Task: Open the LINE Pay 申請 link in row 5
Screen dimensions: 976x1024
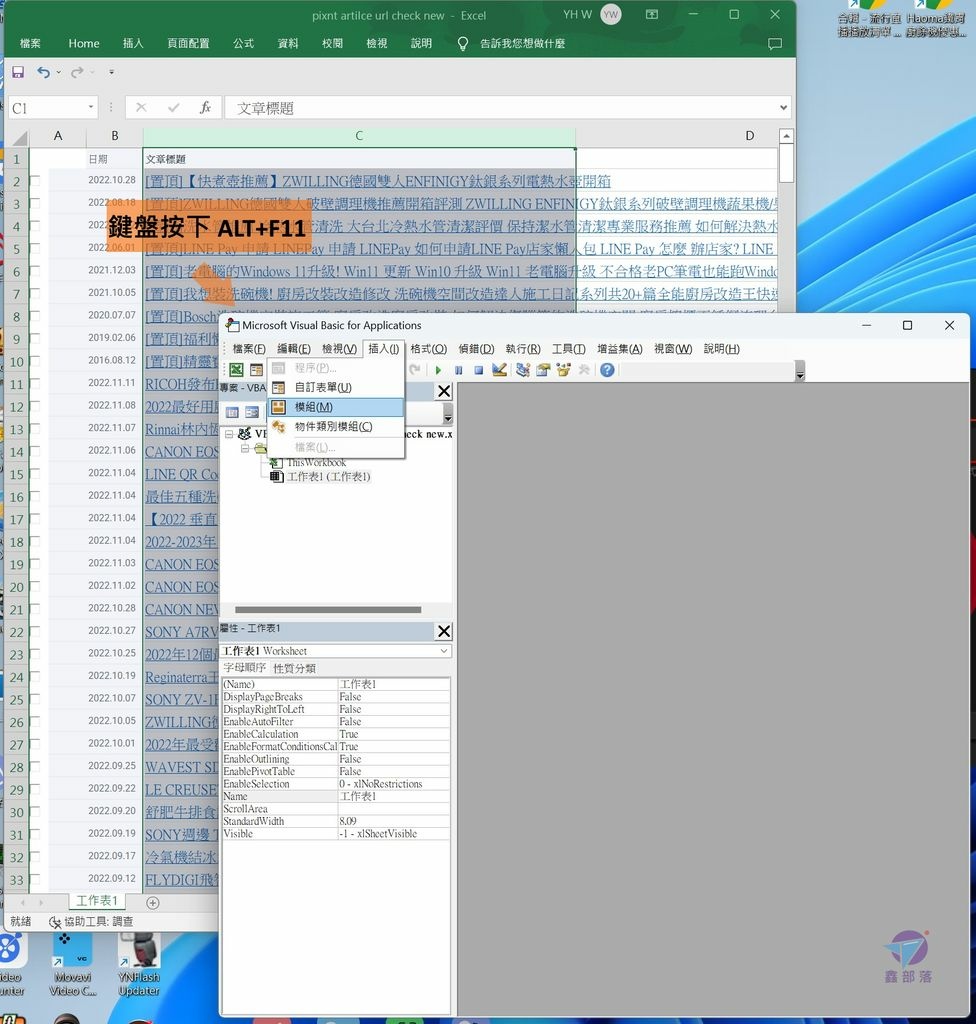Action: [459, 249]
